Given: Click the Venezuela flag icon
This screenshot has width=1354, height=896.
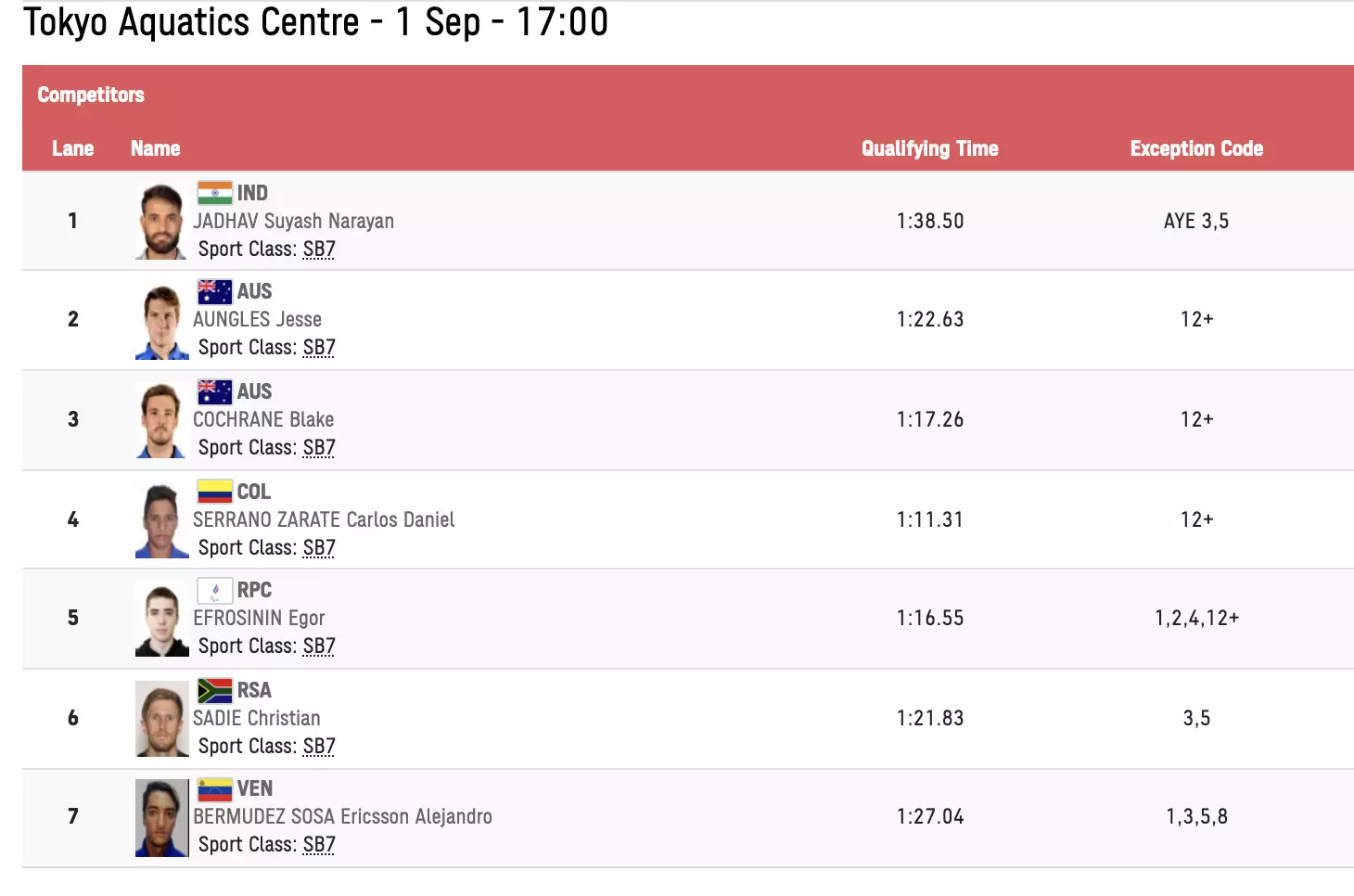Looking at the screenshot, I should tap(214, 789).
